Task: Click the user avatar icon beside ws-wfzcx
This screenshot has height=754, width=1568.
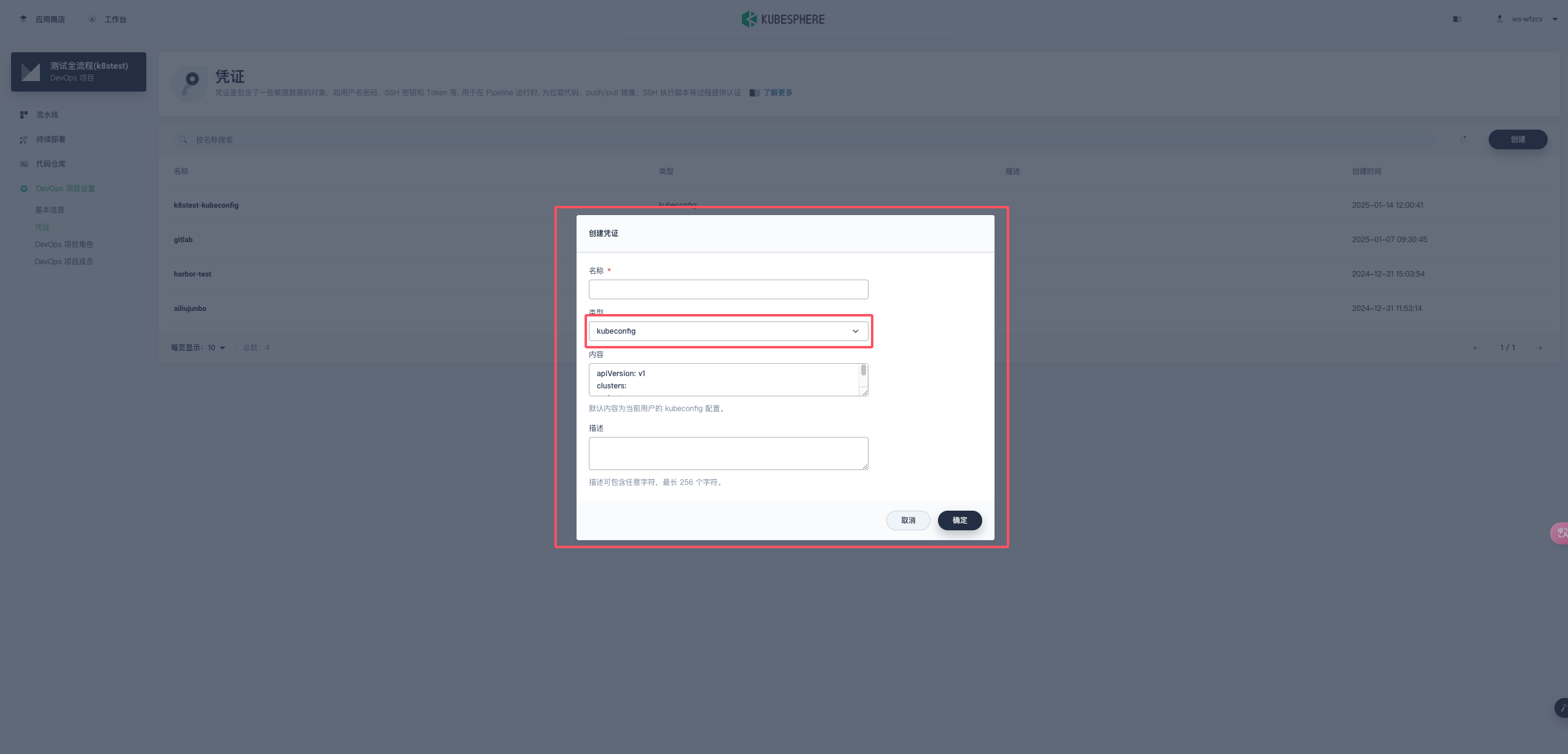Action: coord(1500,19)
